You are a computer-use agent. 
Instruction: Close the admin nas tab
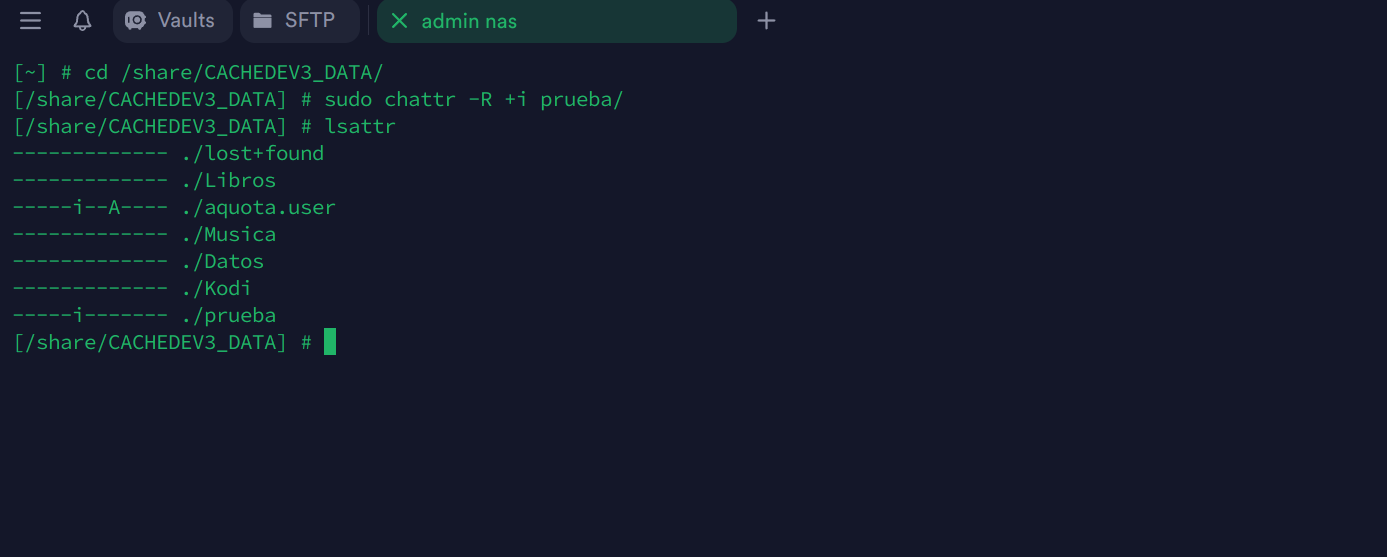[399, 21]
